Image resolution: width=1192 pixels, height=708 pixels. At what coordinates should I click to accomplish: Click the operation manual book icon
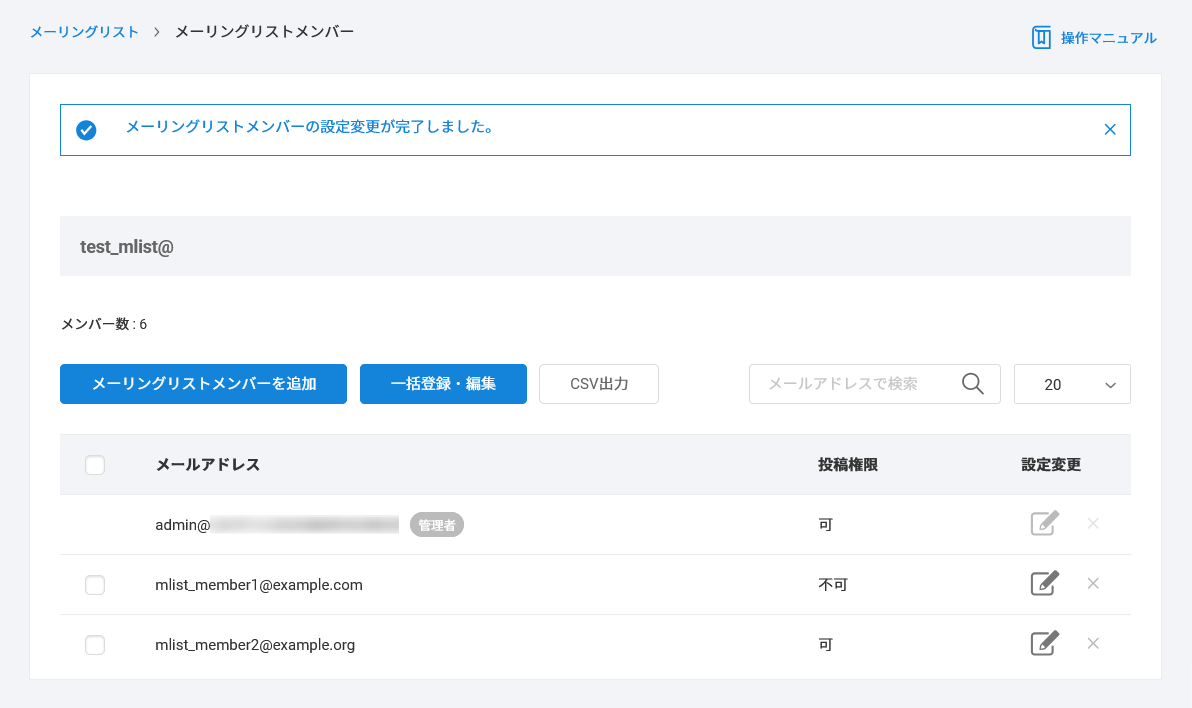coord(1041,38)
